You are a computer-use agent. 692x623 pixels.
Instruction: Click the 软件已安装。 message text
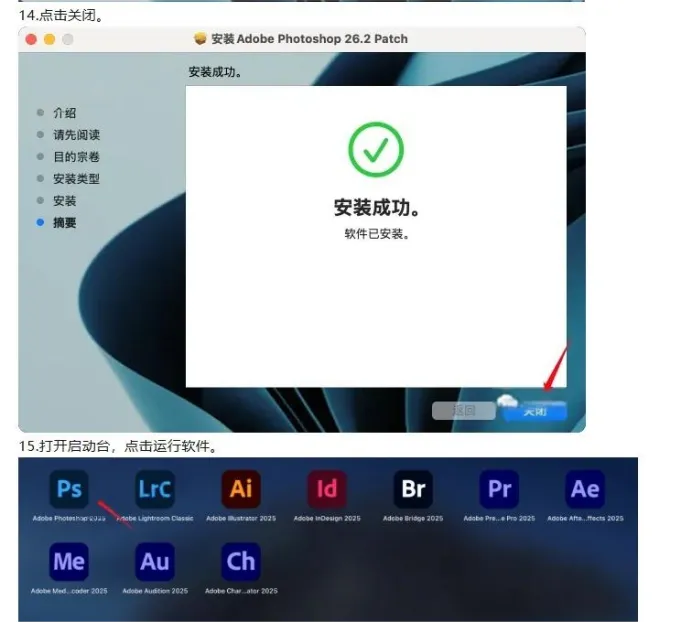pyautogui.click(x=376, y=234)
